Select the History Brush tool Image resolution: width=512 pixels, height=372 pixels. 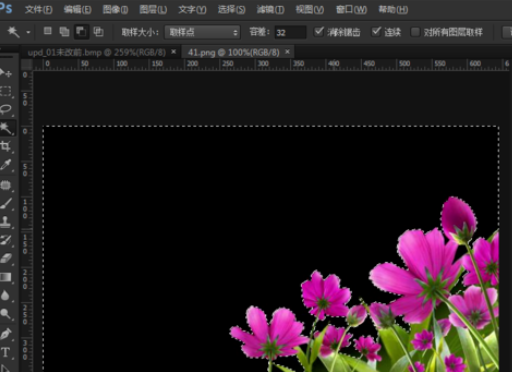pyautogui.click(x=6, y=239)
